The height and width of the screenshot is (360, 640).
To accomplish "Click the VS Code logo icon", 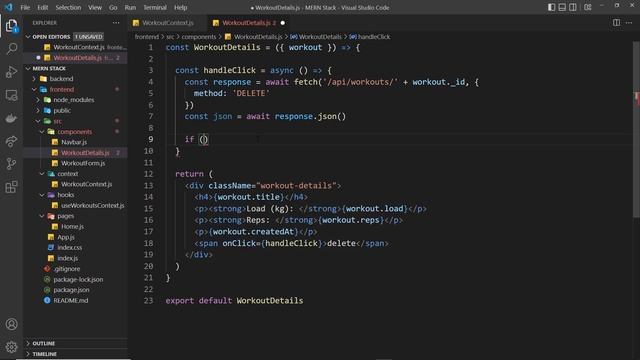I will tap(8, 7).
